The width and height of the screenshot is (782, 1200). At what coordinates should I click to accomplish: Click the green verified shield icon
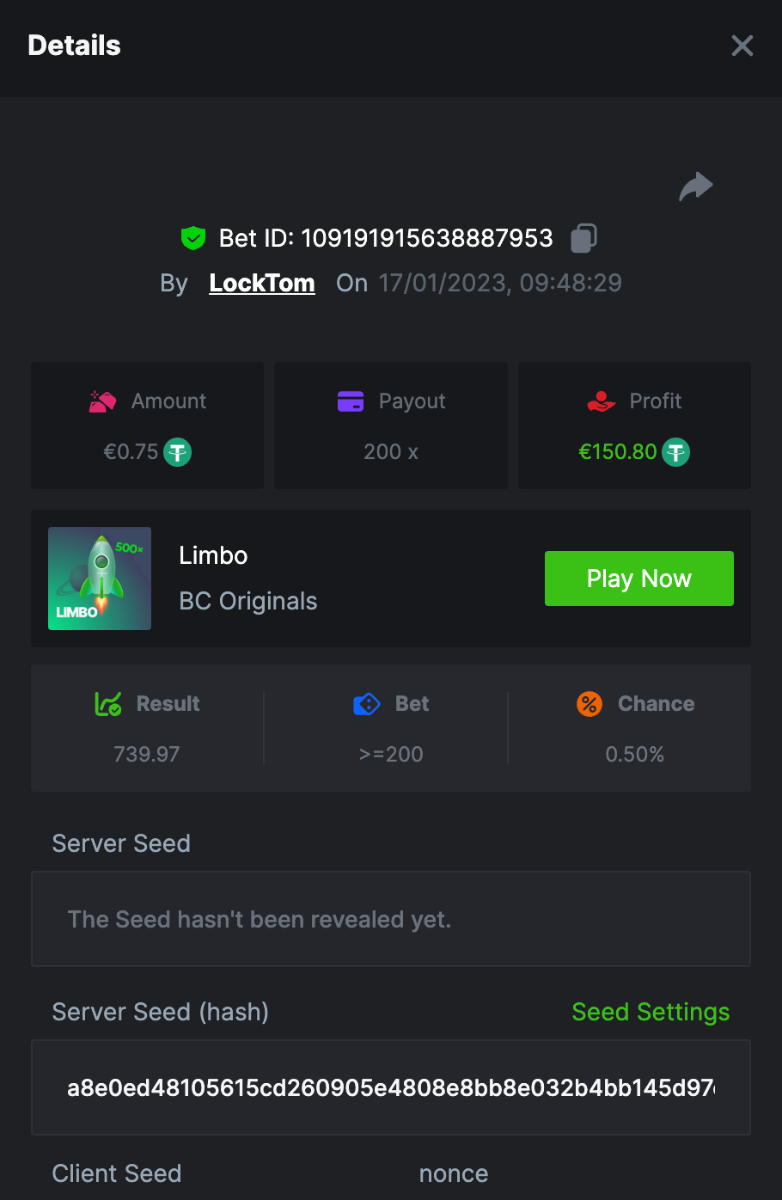[x=193, y=238]
